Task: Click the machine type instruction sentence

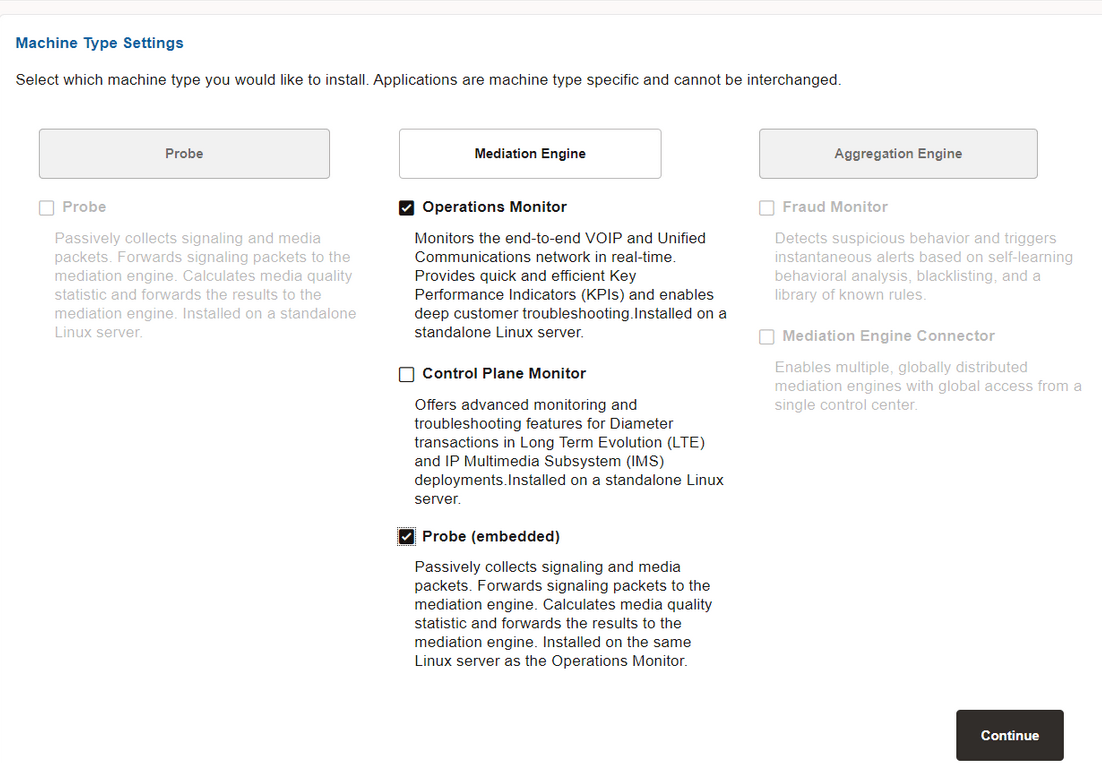Action: tap(428, 80)
